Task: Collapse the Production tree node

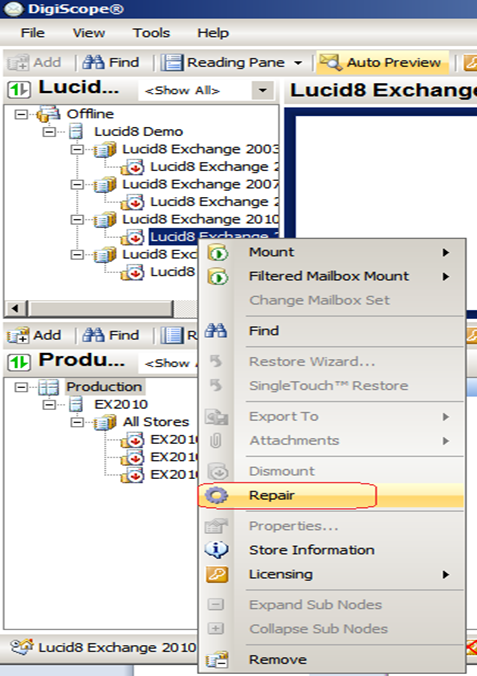Action: (x=21, y=387)
